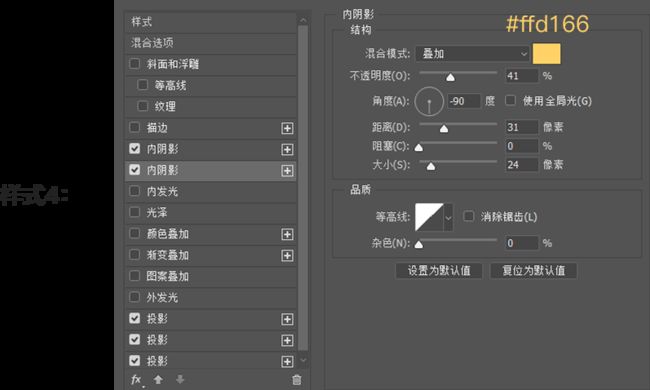The width and height of the screenshot is (650, 390).
Task: Enable the 描边 checkbox
Action: 134,127
